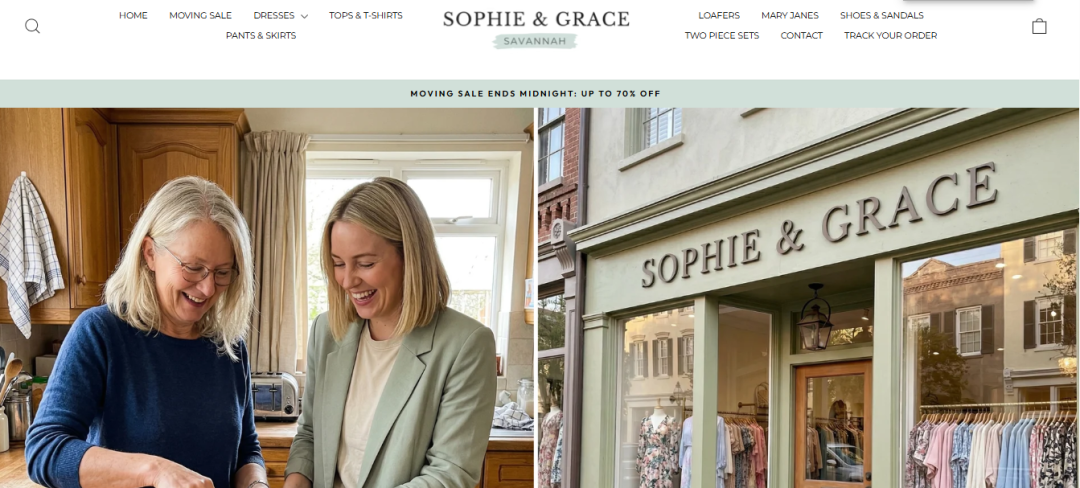Go to Shoes & Sandals

tap(882, 15)
